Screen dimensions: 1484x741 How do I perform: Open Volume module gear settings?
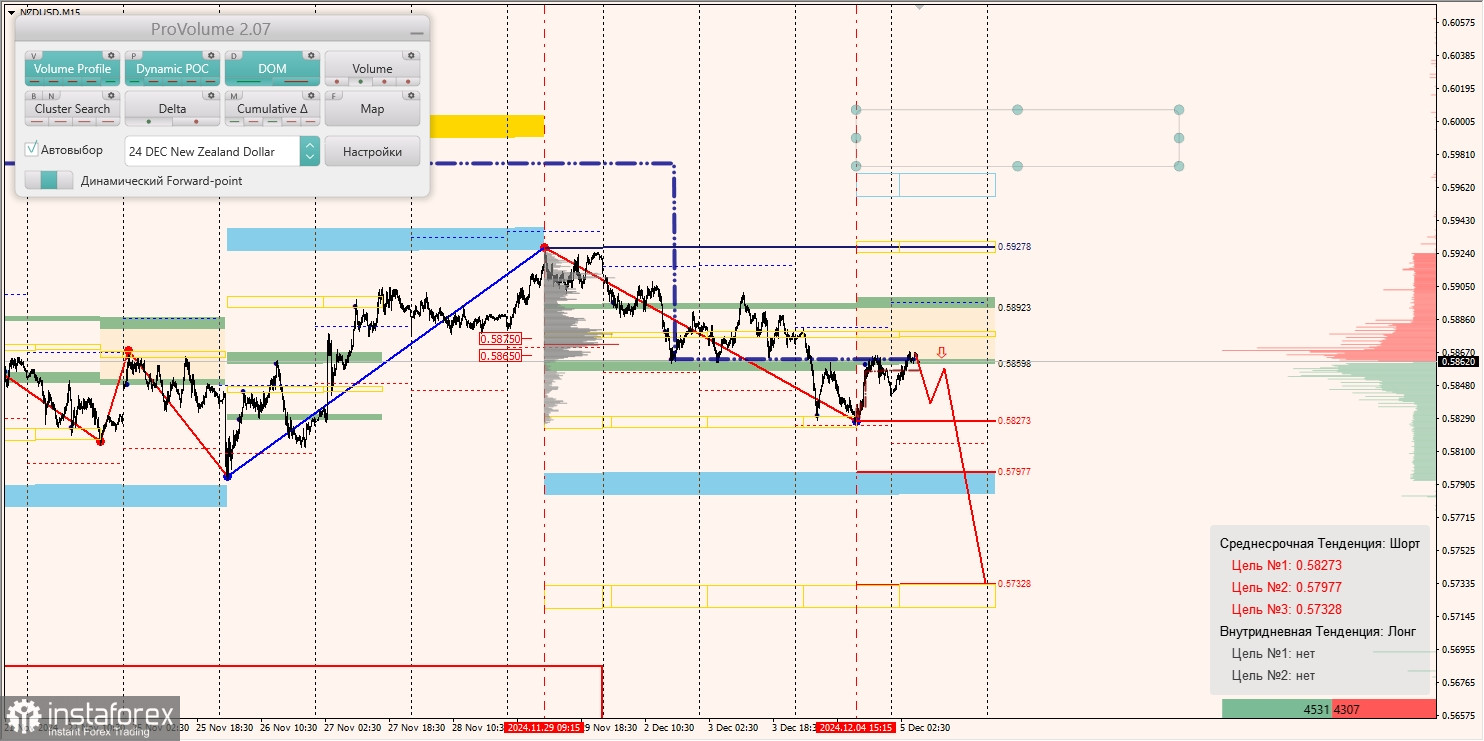click(411, 55)
